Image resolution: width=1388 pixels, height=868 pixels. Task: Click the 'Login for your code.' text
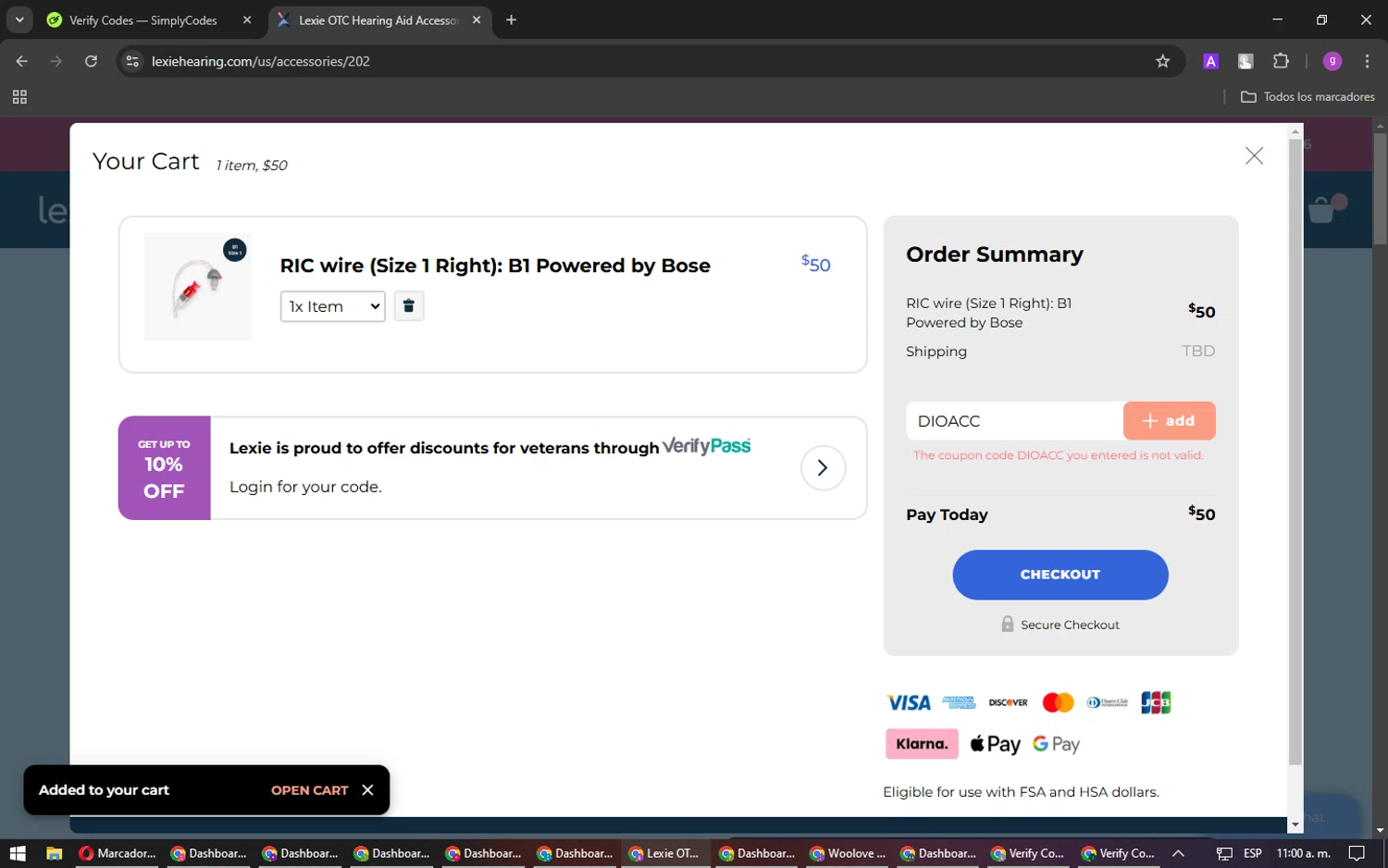[x=305, y=487]
